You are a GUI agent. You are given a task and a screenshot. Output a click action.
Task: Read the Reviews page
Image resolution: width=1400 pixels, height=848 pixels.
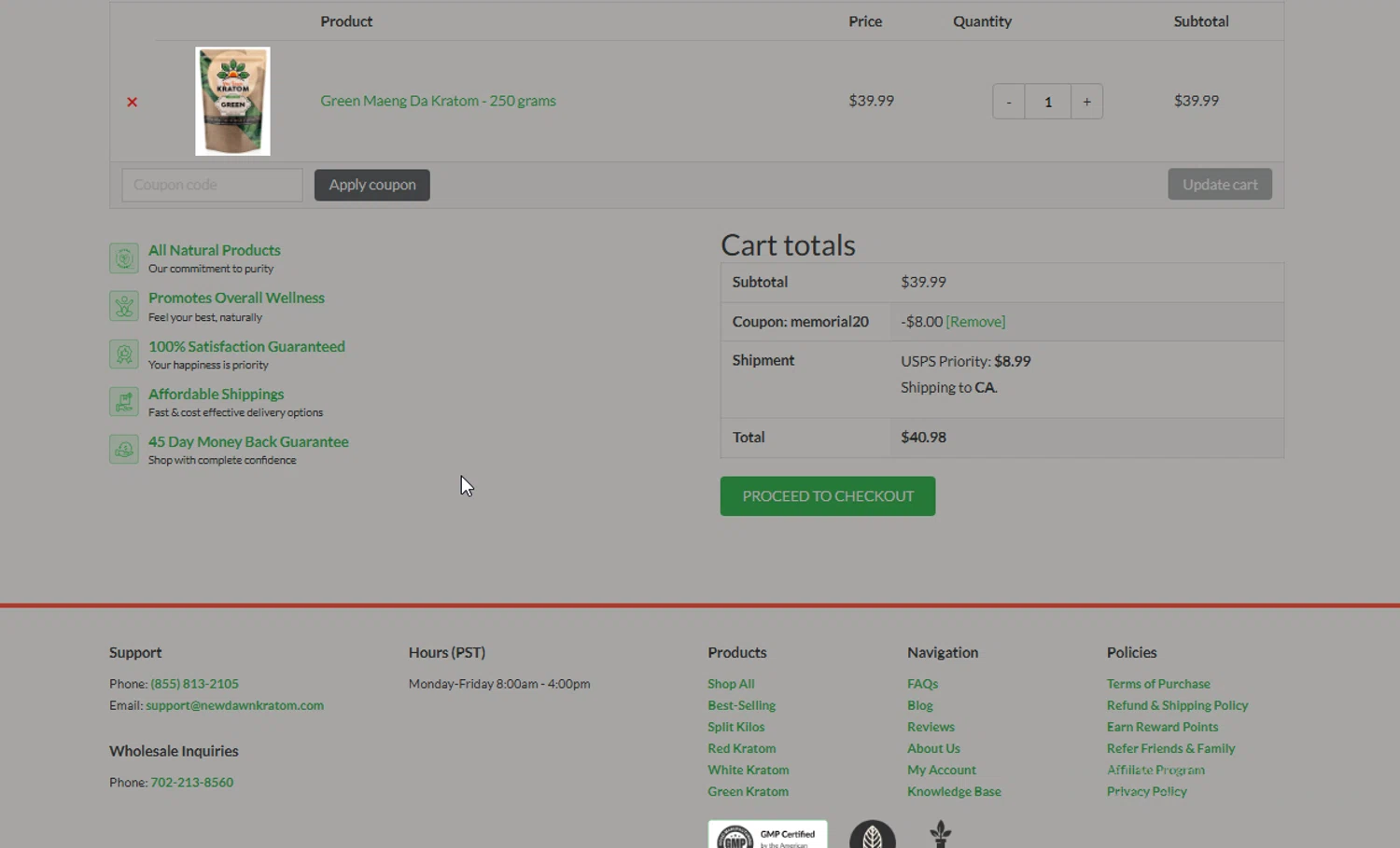(x=931, y=727)
